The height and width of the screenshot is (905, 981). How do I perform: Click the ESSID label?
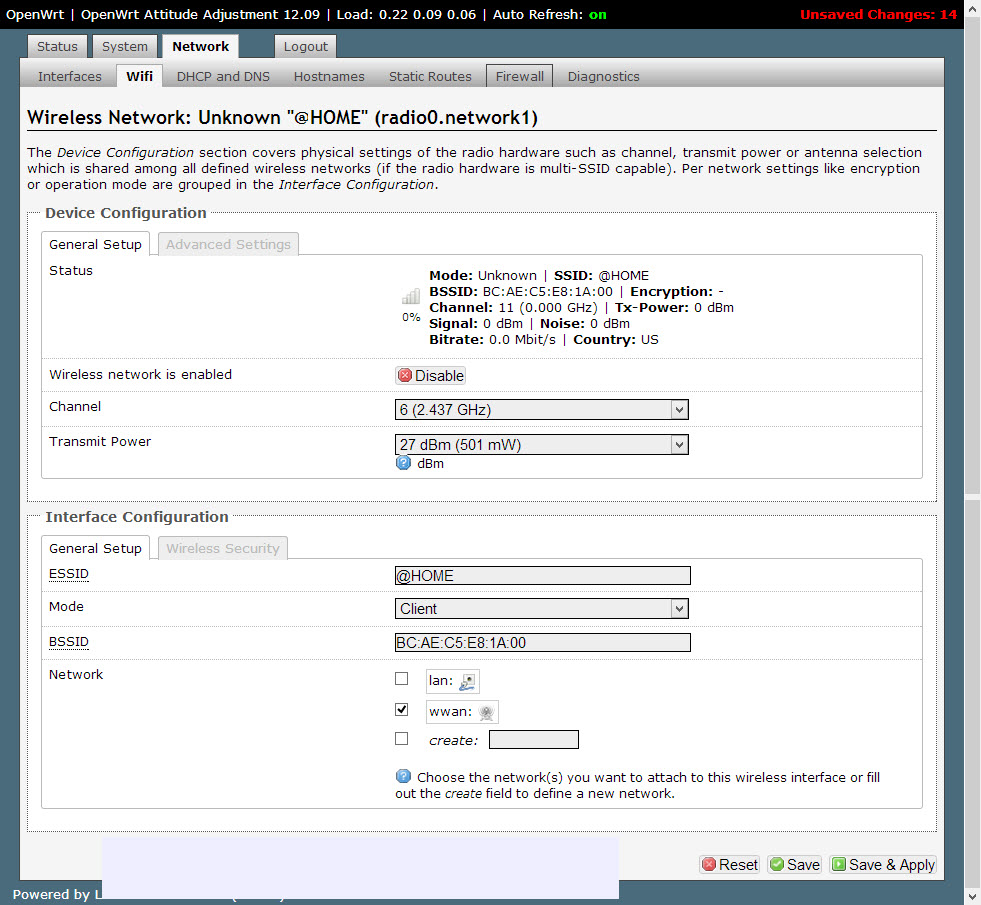pos(69,574)
